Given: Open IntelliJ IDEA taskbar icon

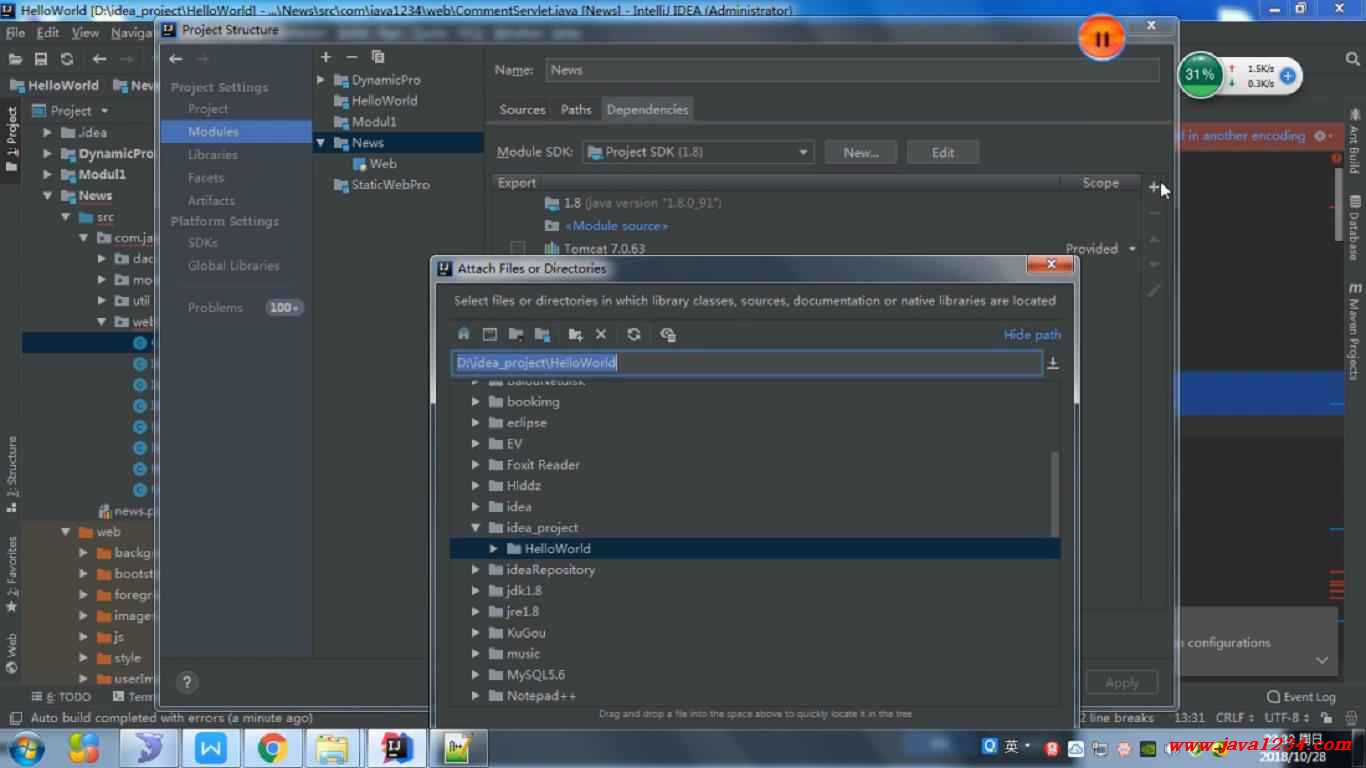Looking at the screenshot, I should coord(397,747).
